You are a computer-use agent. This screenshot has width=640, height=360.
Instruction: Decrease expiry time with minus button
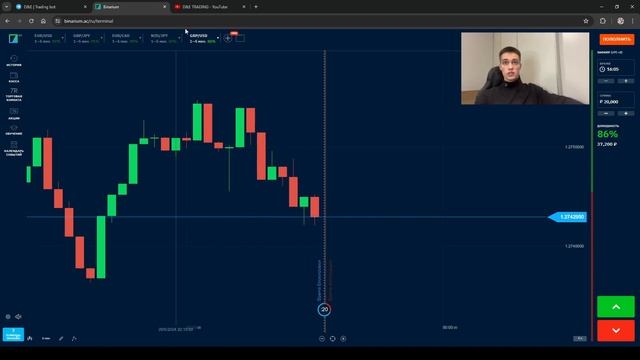pyautogui.click(x=606, y=81)
